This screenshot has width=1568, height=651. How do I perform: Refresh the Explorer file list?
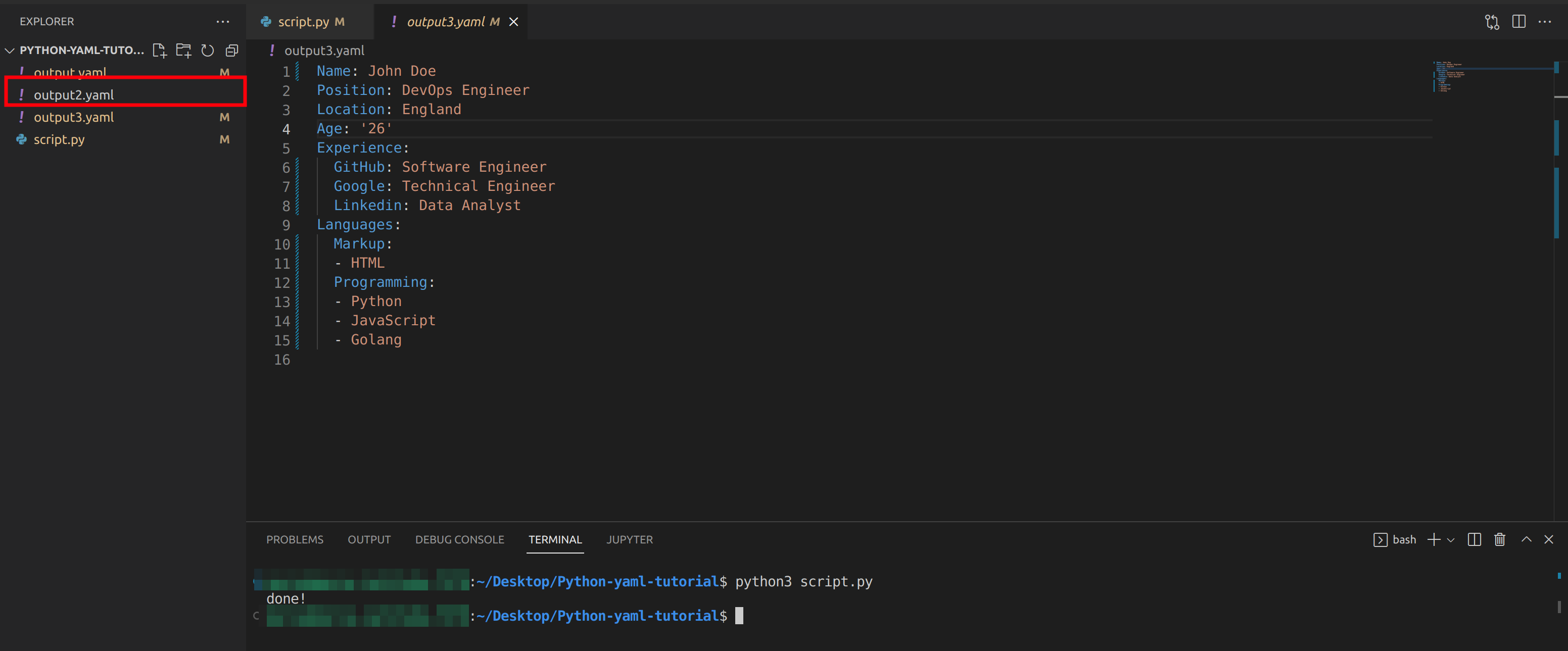tap(208, 51)
